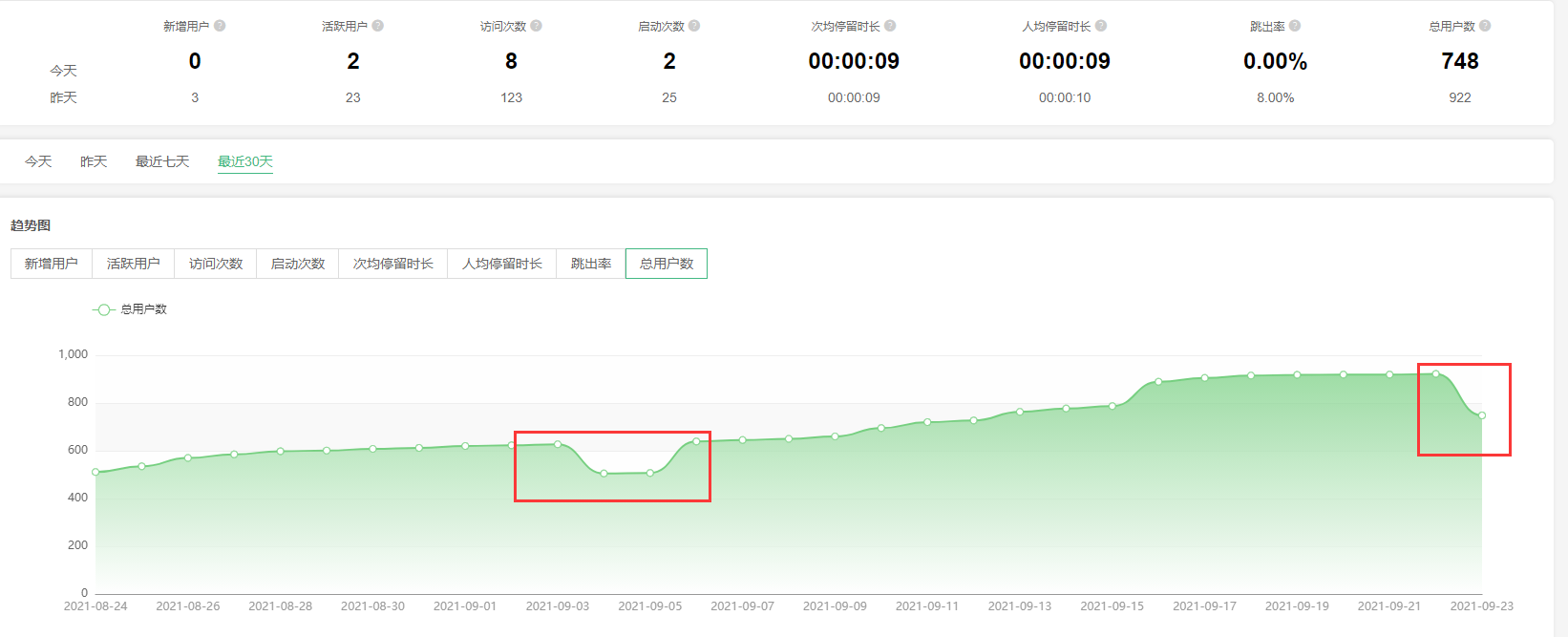Click yesterday's launch count 25
The width and height of the screenshot is (1568, 637).
click(x=669, y=97)
